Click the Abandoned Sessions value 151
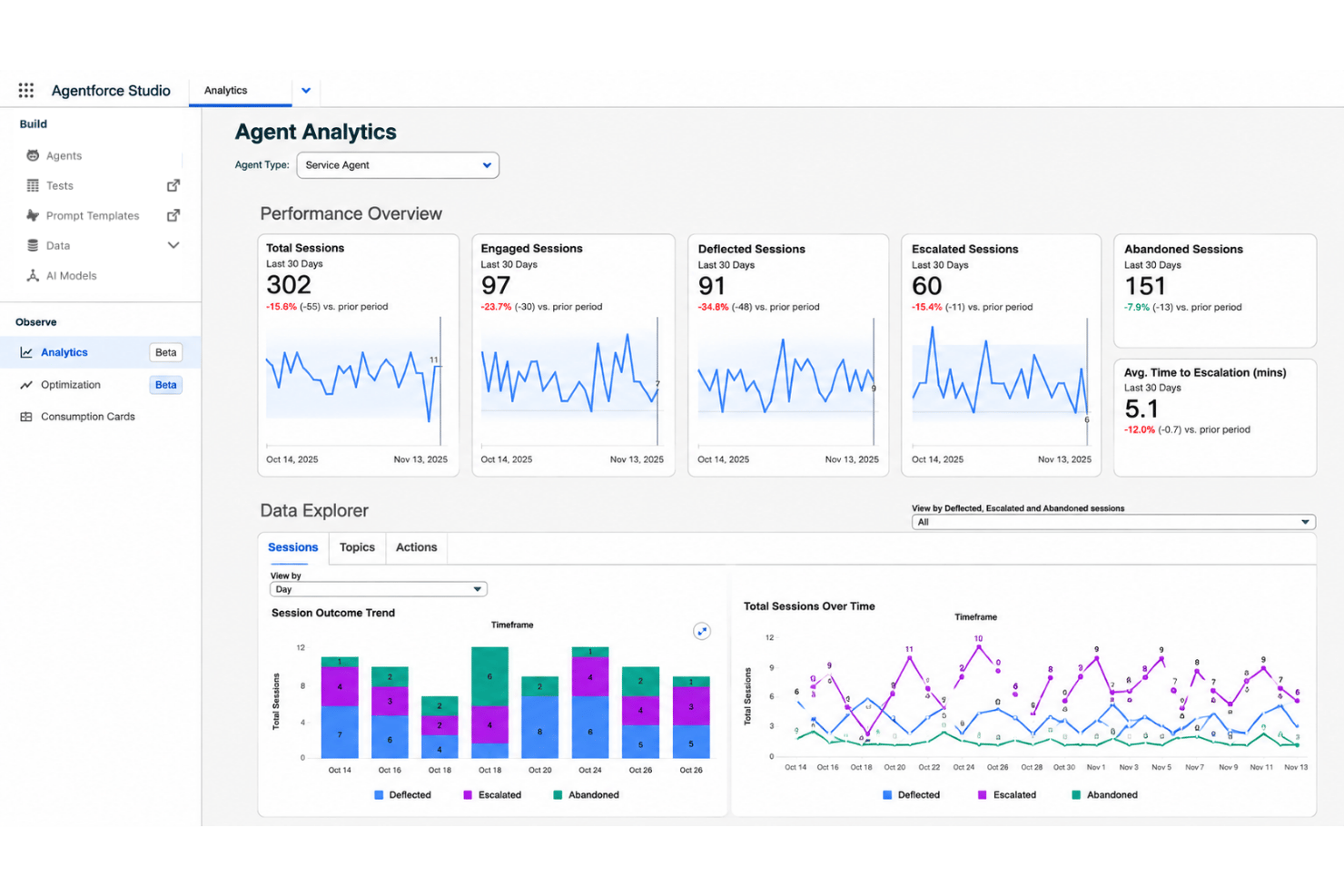 coord(1145,286)
